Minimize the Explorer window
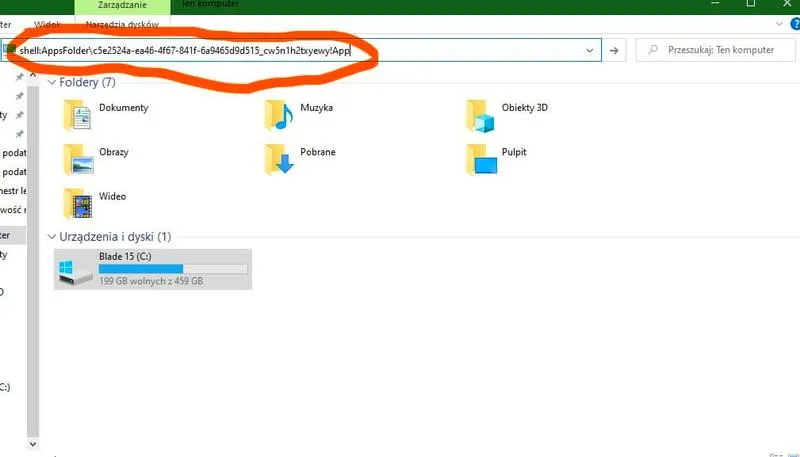The width and height of the screenshot is (800, 457). [715, 3]
